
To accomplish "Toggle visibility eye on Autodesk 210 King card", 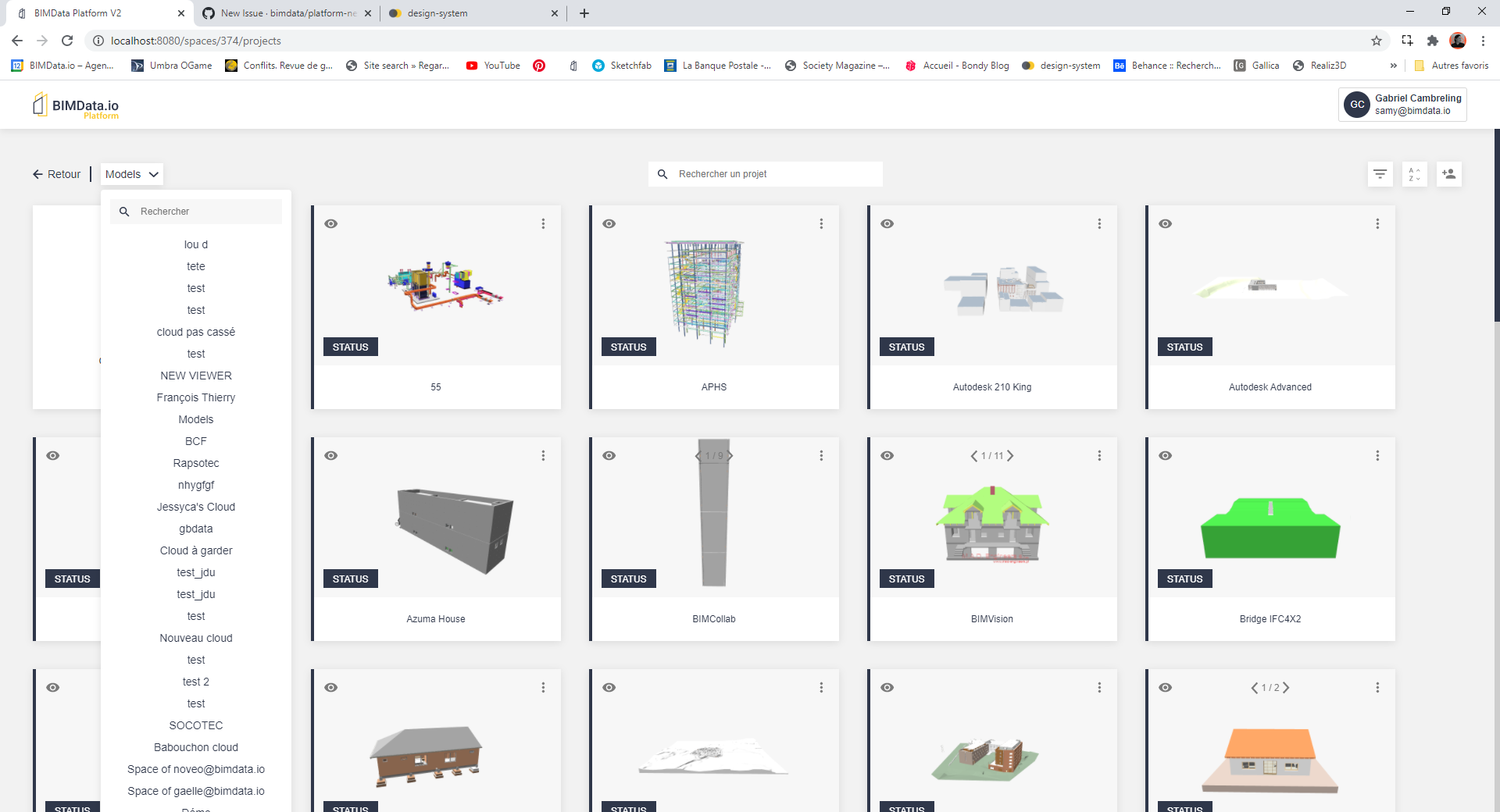I will point(887,224).
